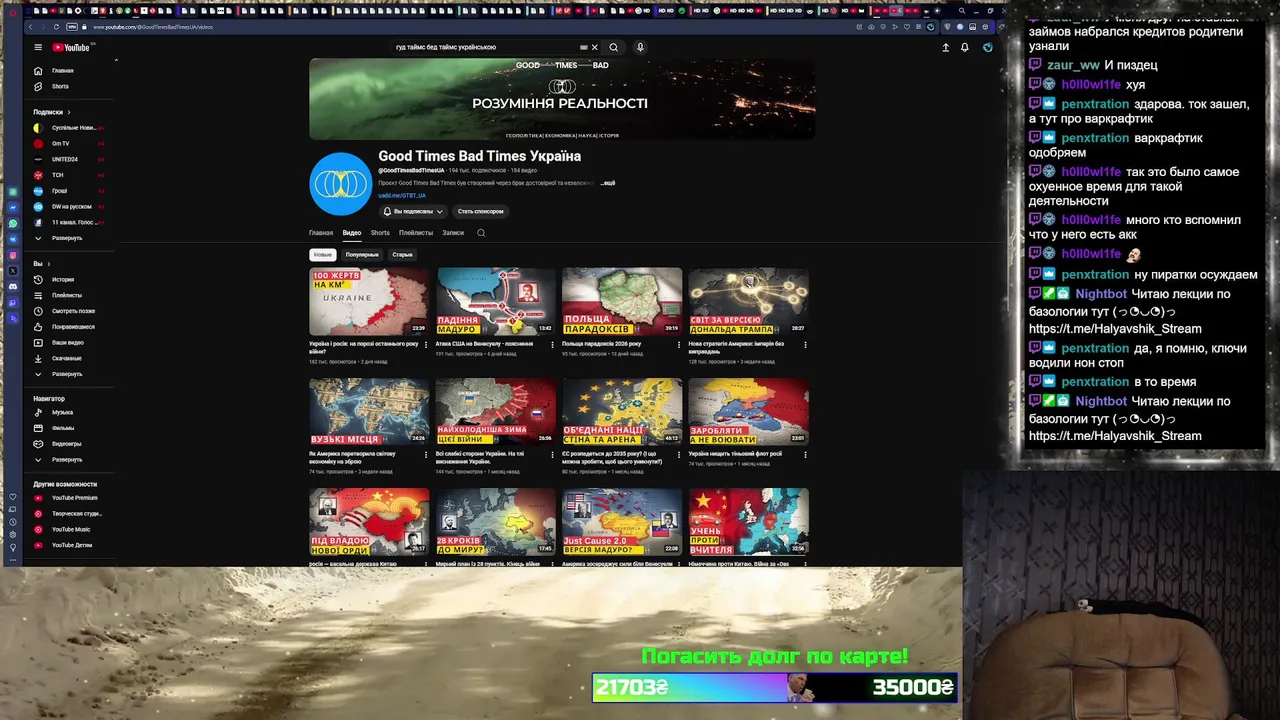1280x720 pixels.
Task: Play the Світ за версією Дональда Трампа video
Action: (x=748, y=301)
